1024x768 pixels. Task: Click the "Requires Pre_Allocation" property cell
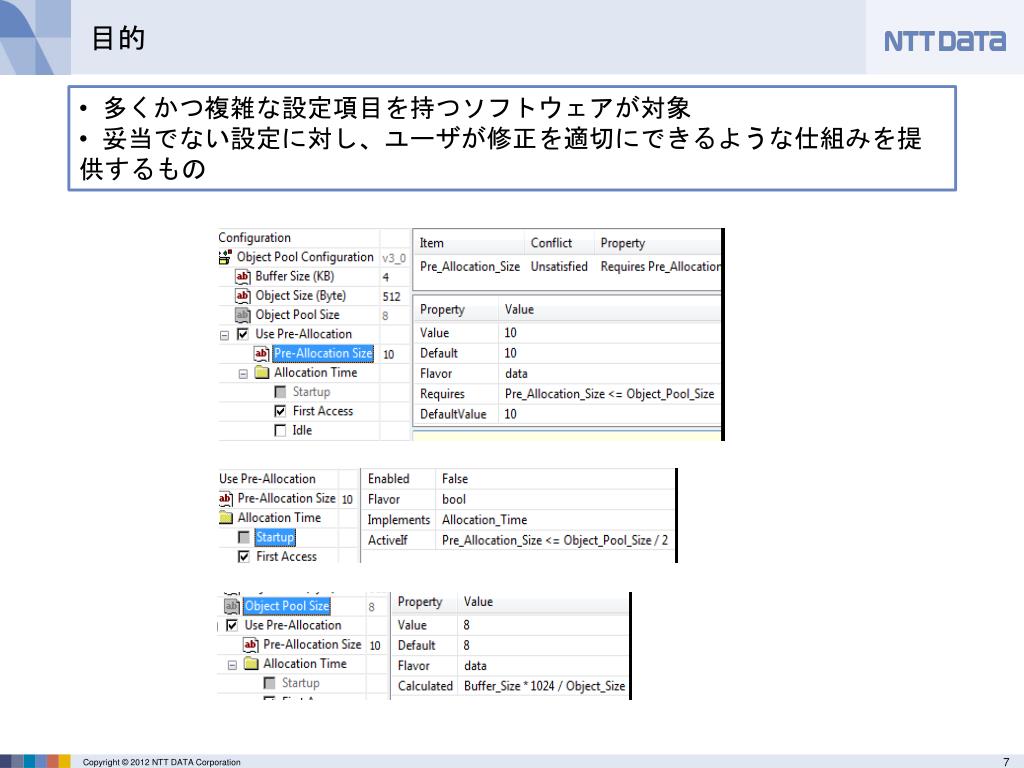click(660, 266)
